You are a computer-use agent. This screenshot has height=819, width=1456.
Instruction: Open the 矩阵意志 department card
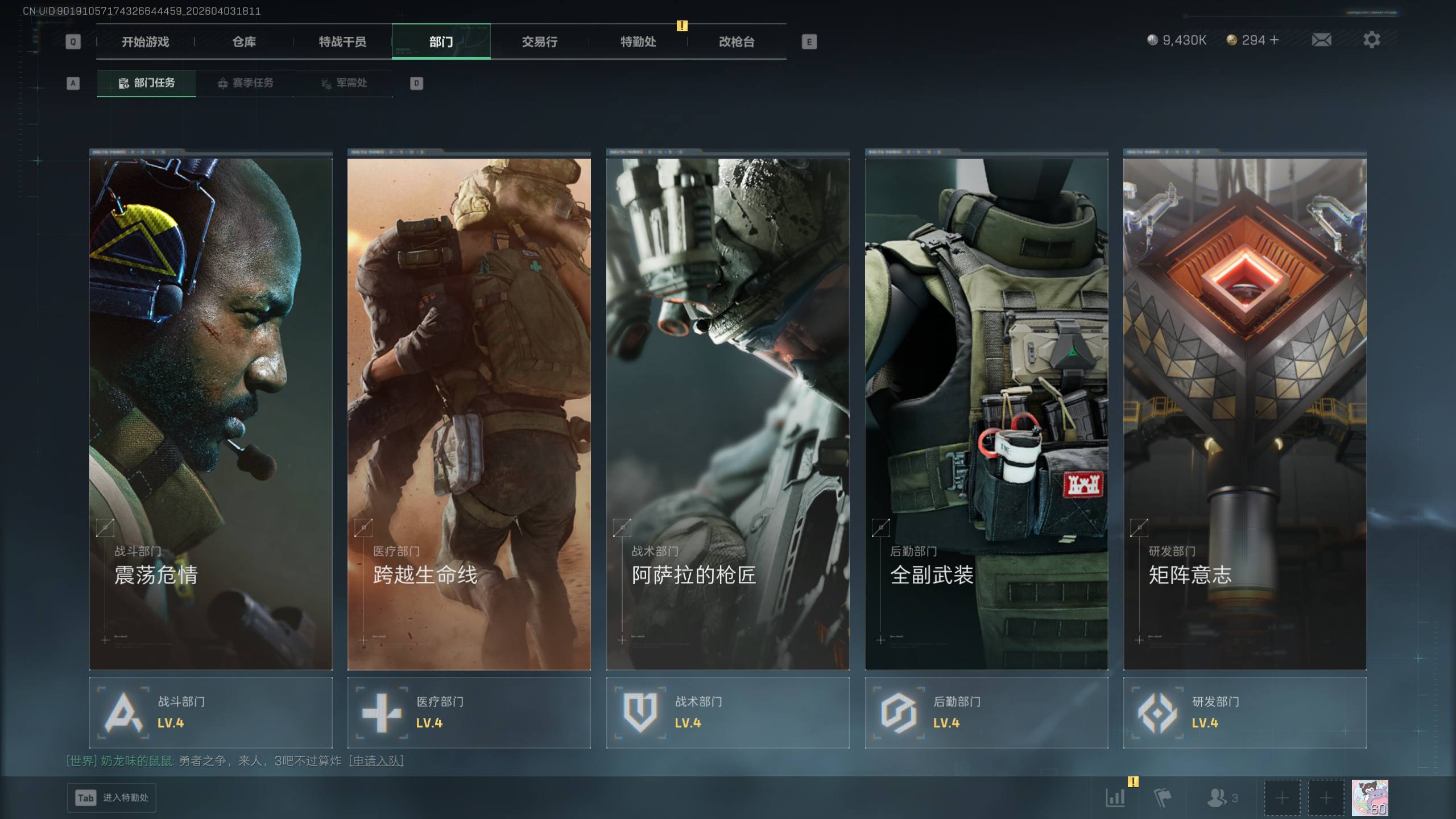coord(1244,413)
